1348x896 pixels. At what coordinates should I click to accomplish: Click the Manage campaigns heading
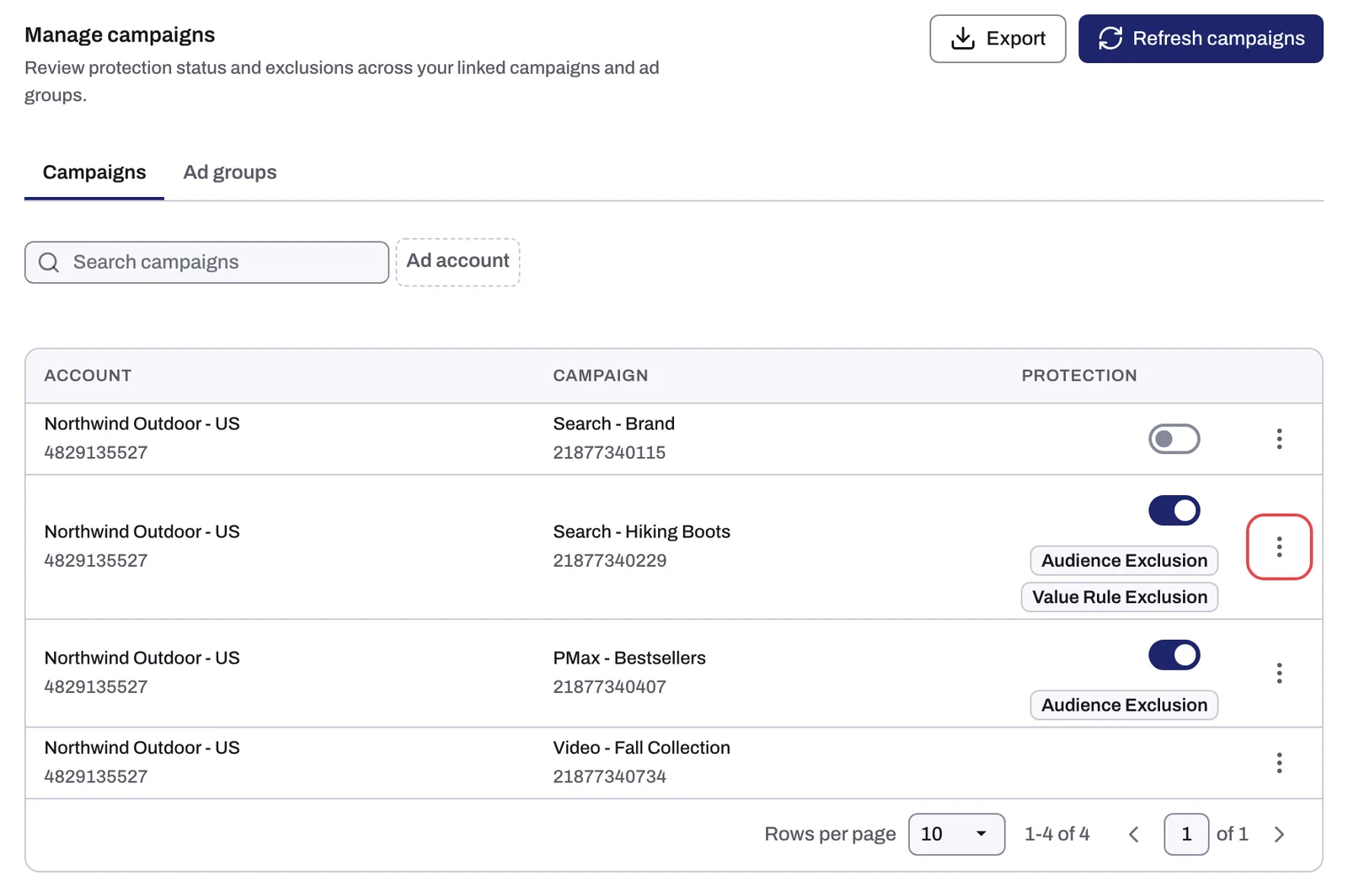coord(120,35)
